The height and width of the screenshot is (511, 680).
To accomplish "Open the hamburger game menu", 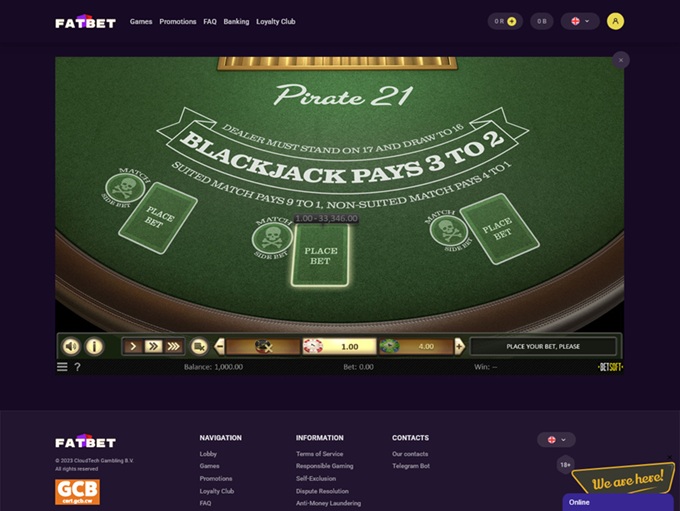I will click(62, 367).
